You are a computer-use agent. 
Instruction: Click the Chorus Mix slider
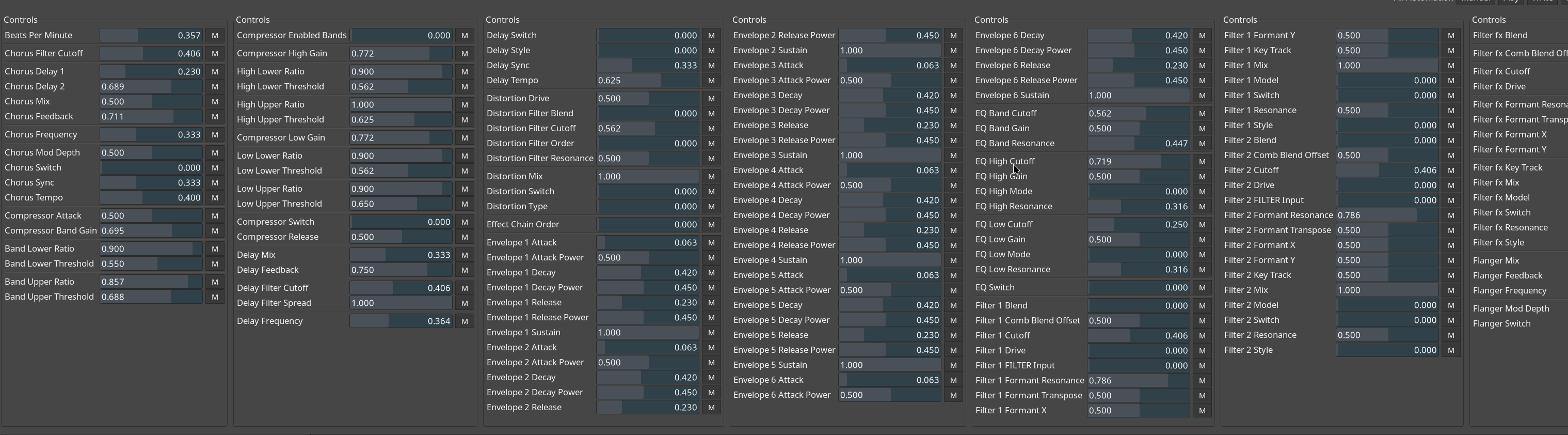click(x=151, y=102)
